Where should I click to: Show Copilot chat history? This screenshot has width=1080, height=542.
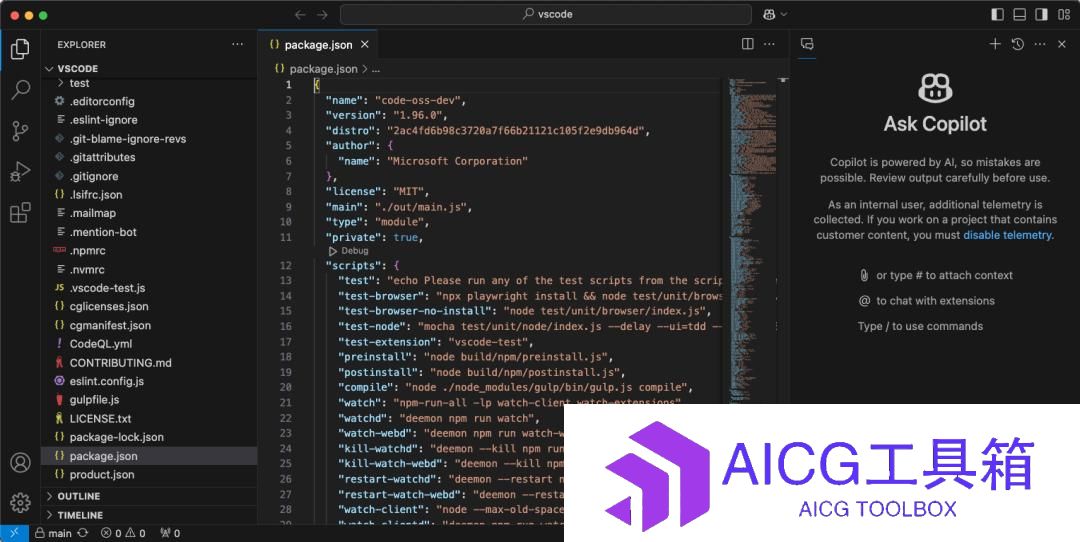[x=1017, y=44]
